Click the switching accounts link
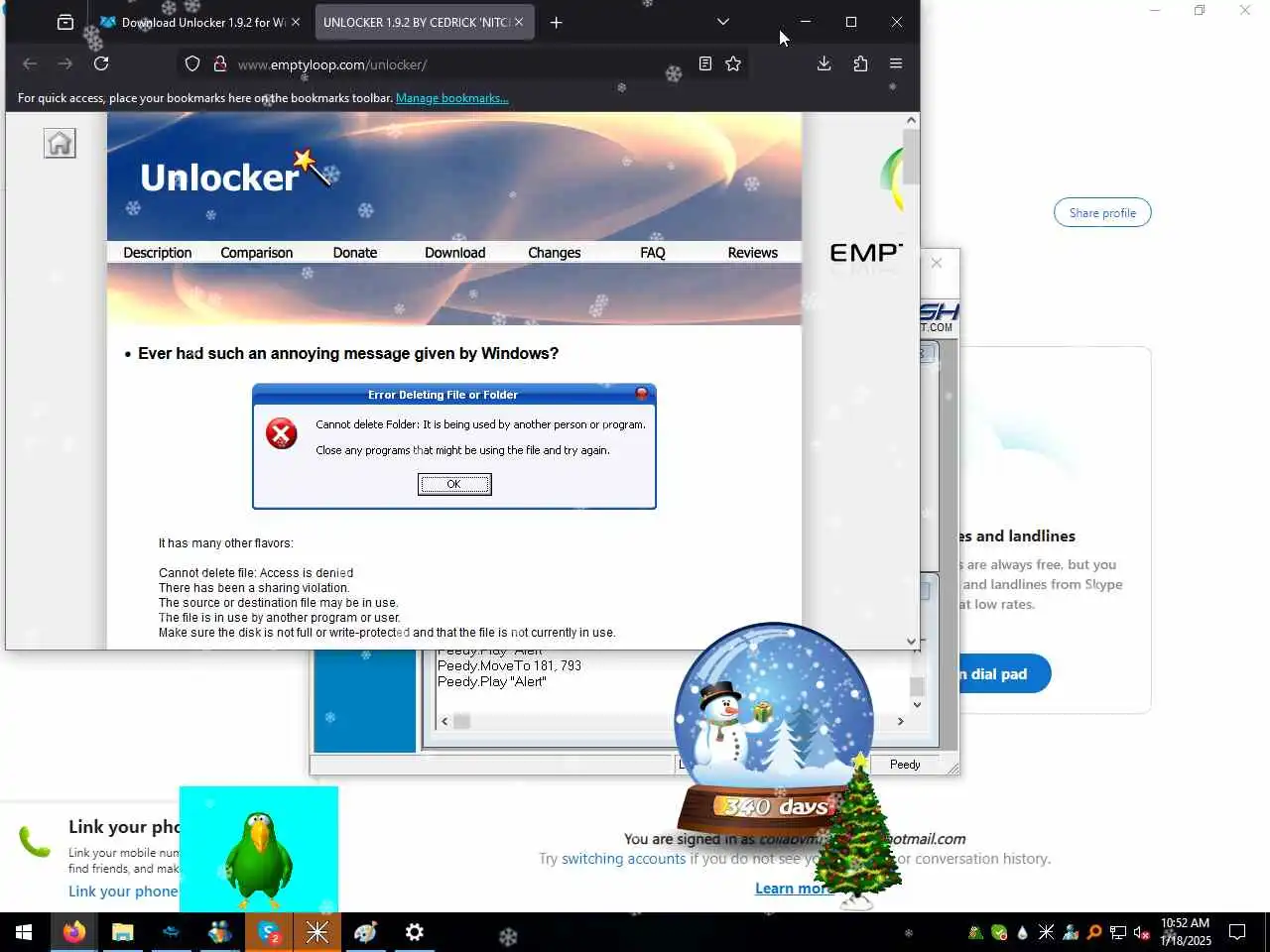 (623, 859)
